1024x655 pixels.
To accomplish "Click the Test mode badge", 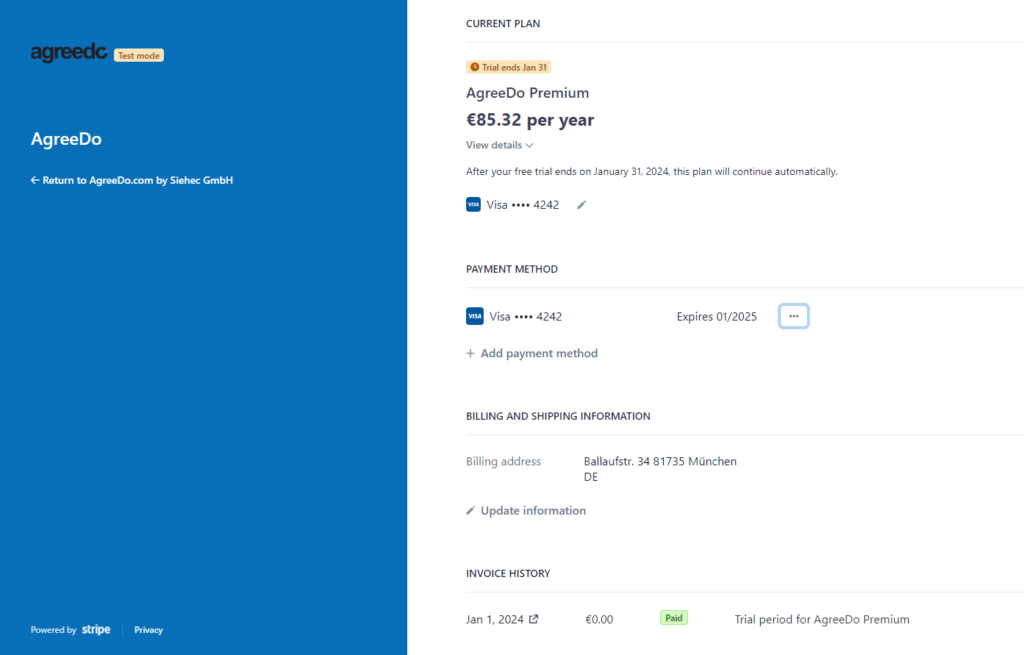I will pos(139,56).
